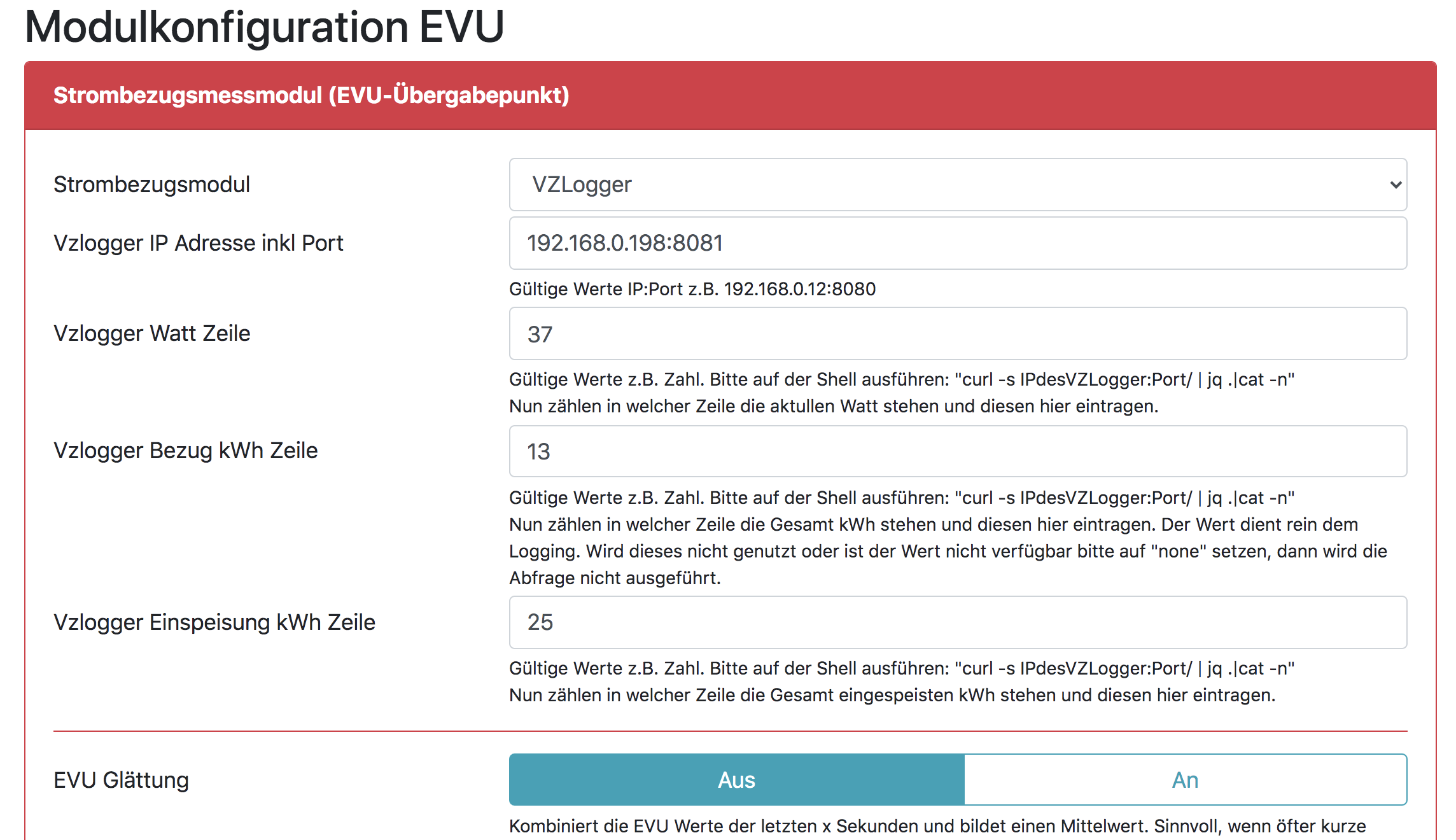Click the chevron arrow on the VZLogger select
The height and width of the screenshot is (840, 1456).
(1396, 185)
